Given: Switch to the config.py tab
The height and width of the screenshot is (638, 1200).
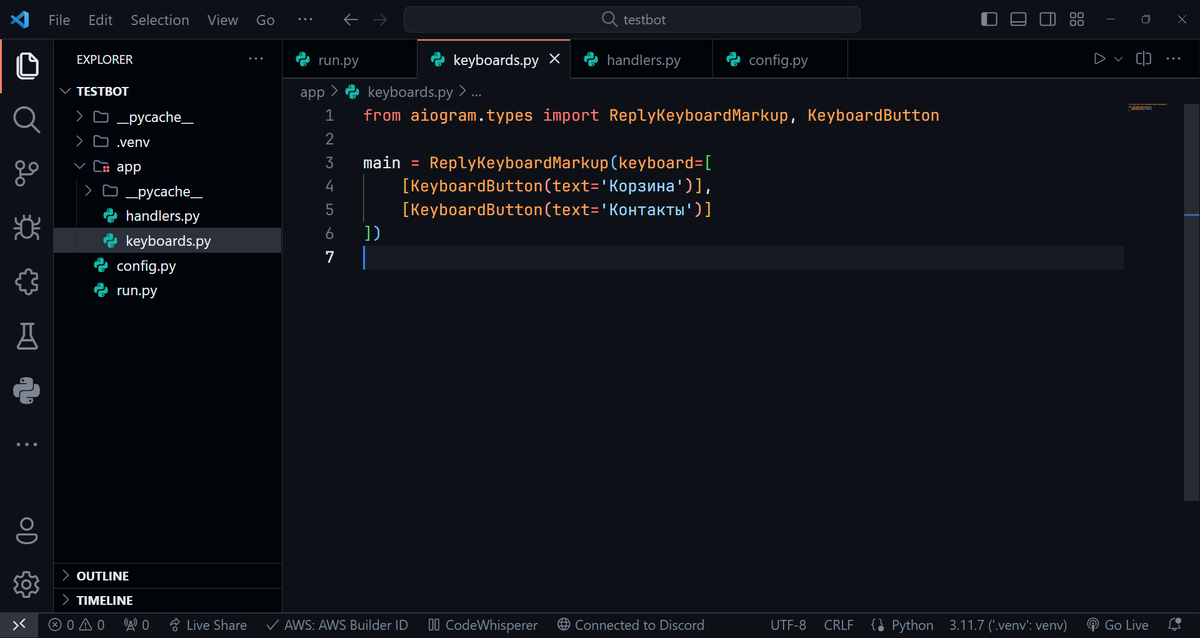Looking at the screenshot, I should pos(780,59).
